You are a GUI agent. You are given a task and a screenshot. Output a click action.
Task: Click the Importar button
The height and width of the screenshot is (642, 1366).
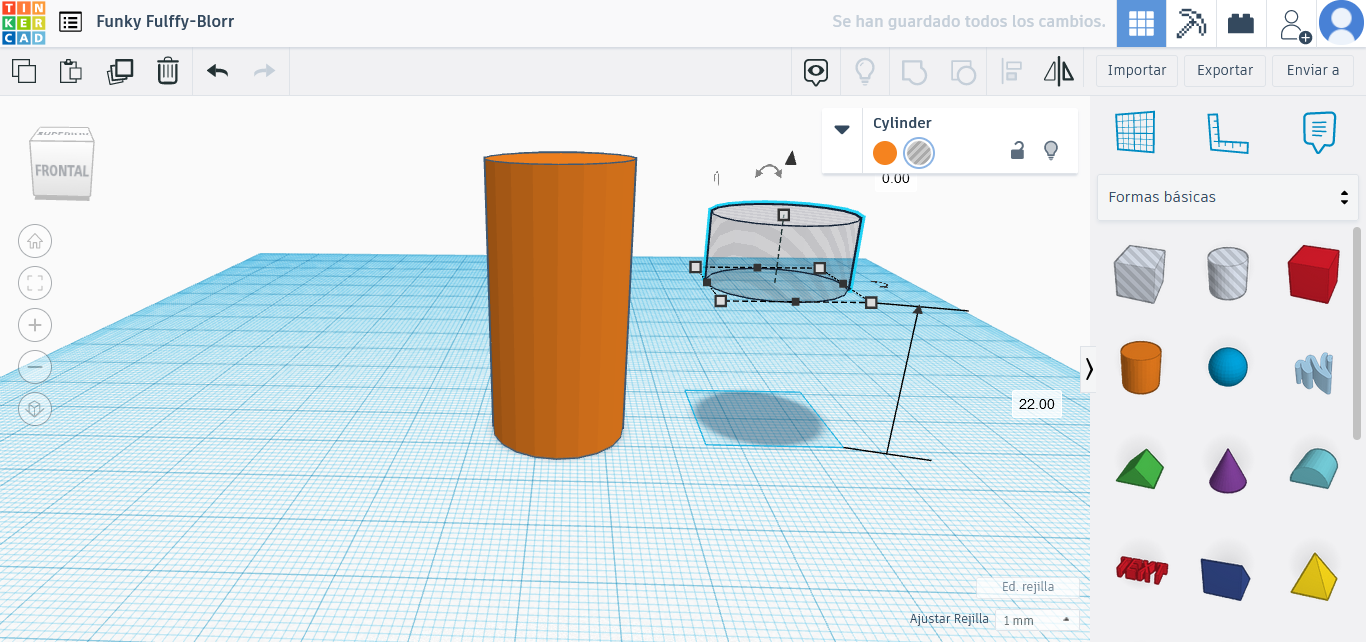click(1137, 71)
